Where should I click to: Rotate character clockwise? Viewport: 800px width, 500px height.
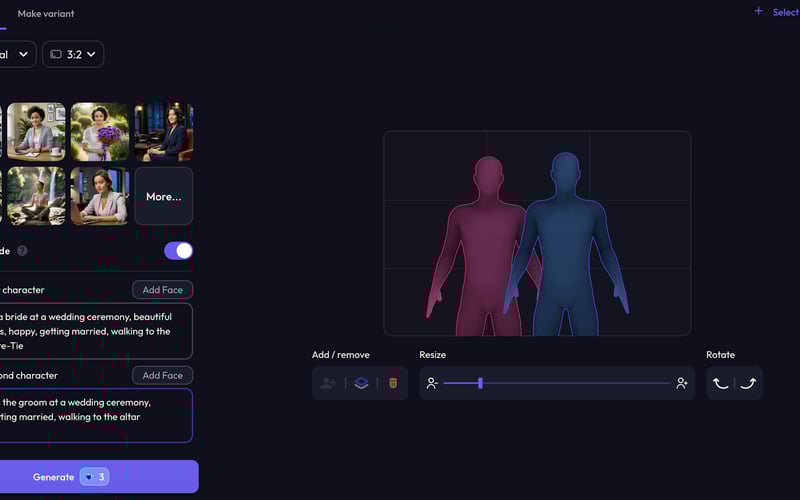click(x=748, y=383)
